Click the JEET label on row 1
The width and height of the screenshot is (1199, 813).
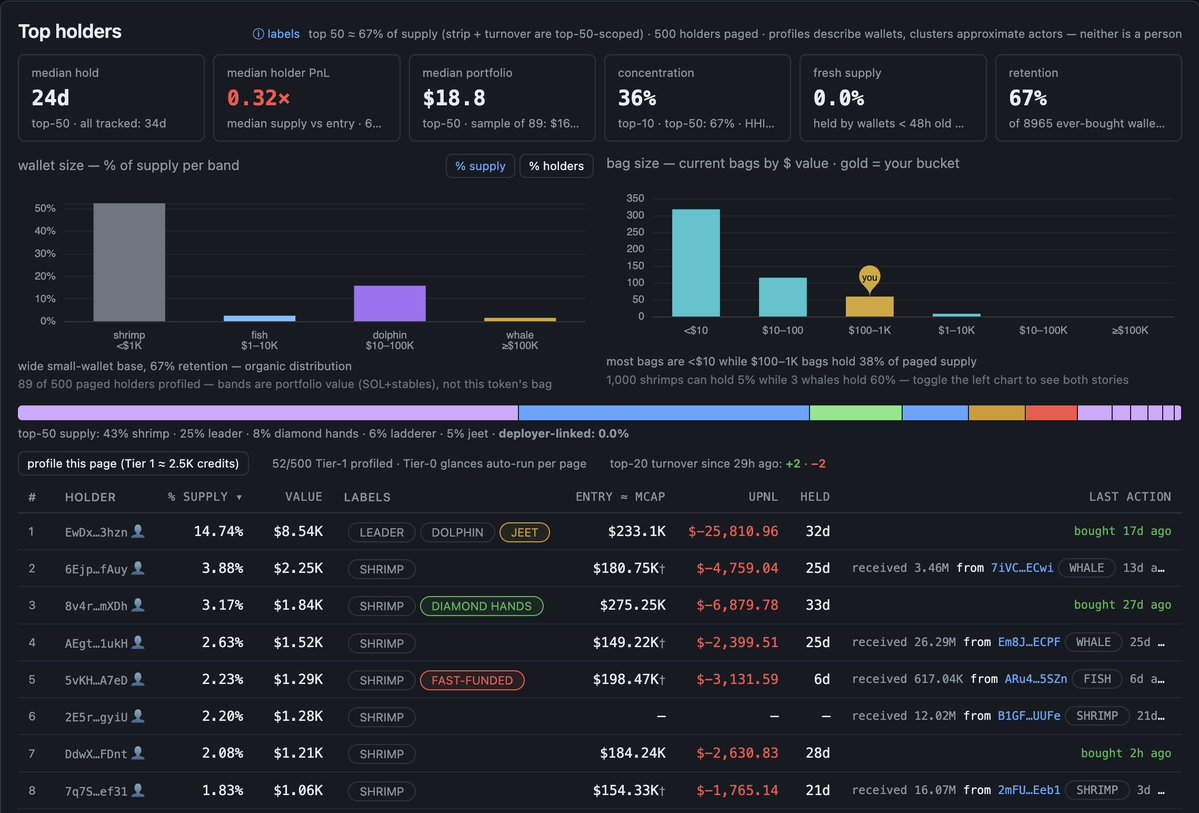coord(525,532)
